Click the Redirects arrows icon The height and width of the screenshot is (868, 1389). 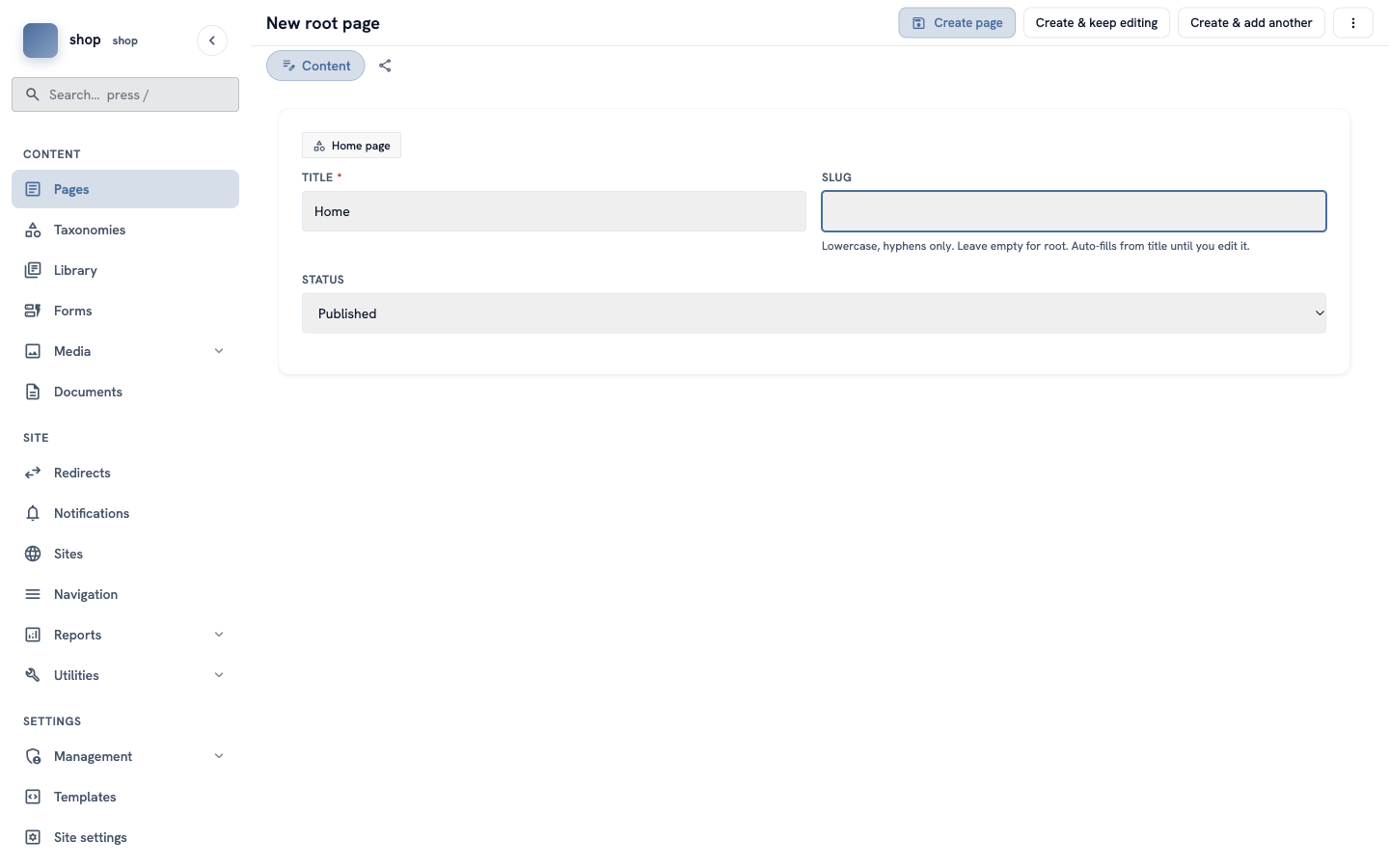33,473
